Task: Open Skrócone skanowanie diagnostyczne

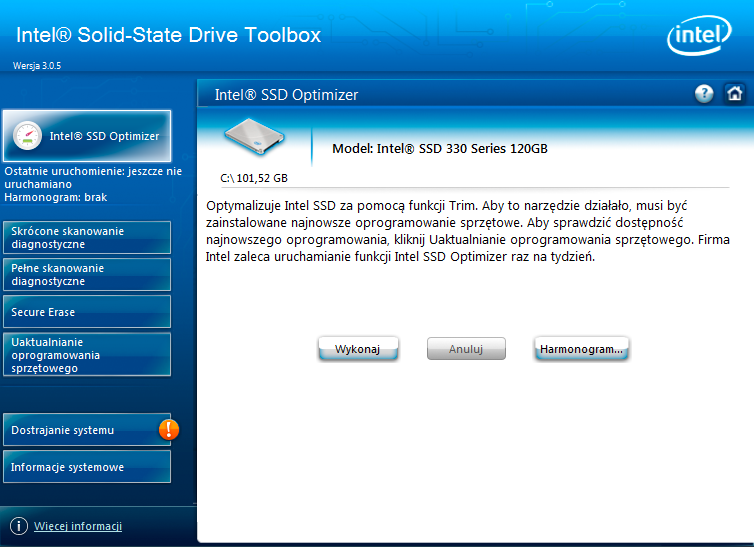Action: (x=87, y=237)
